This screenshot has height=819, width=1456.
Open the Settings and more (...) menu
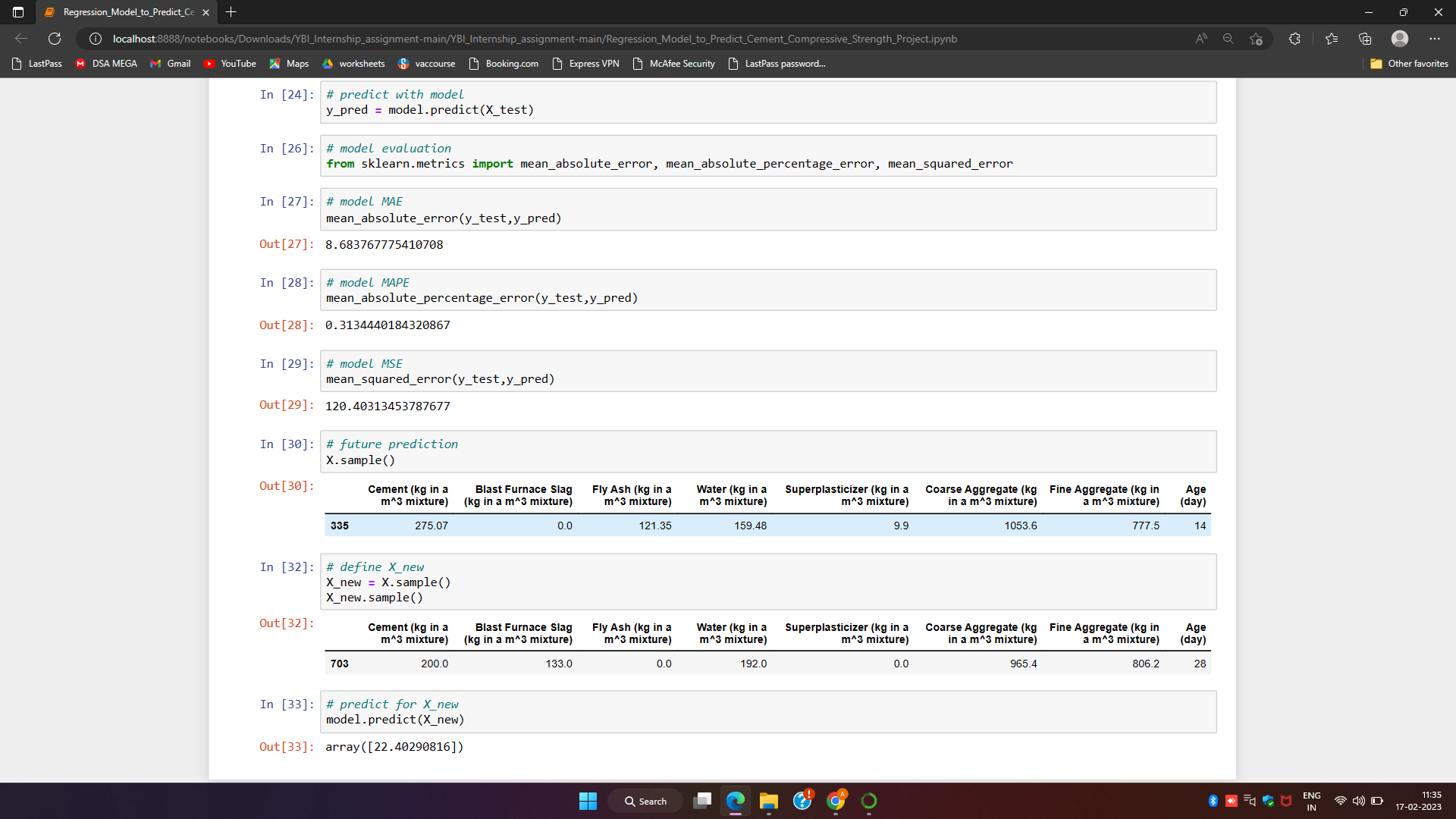tap(1435, 38)
